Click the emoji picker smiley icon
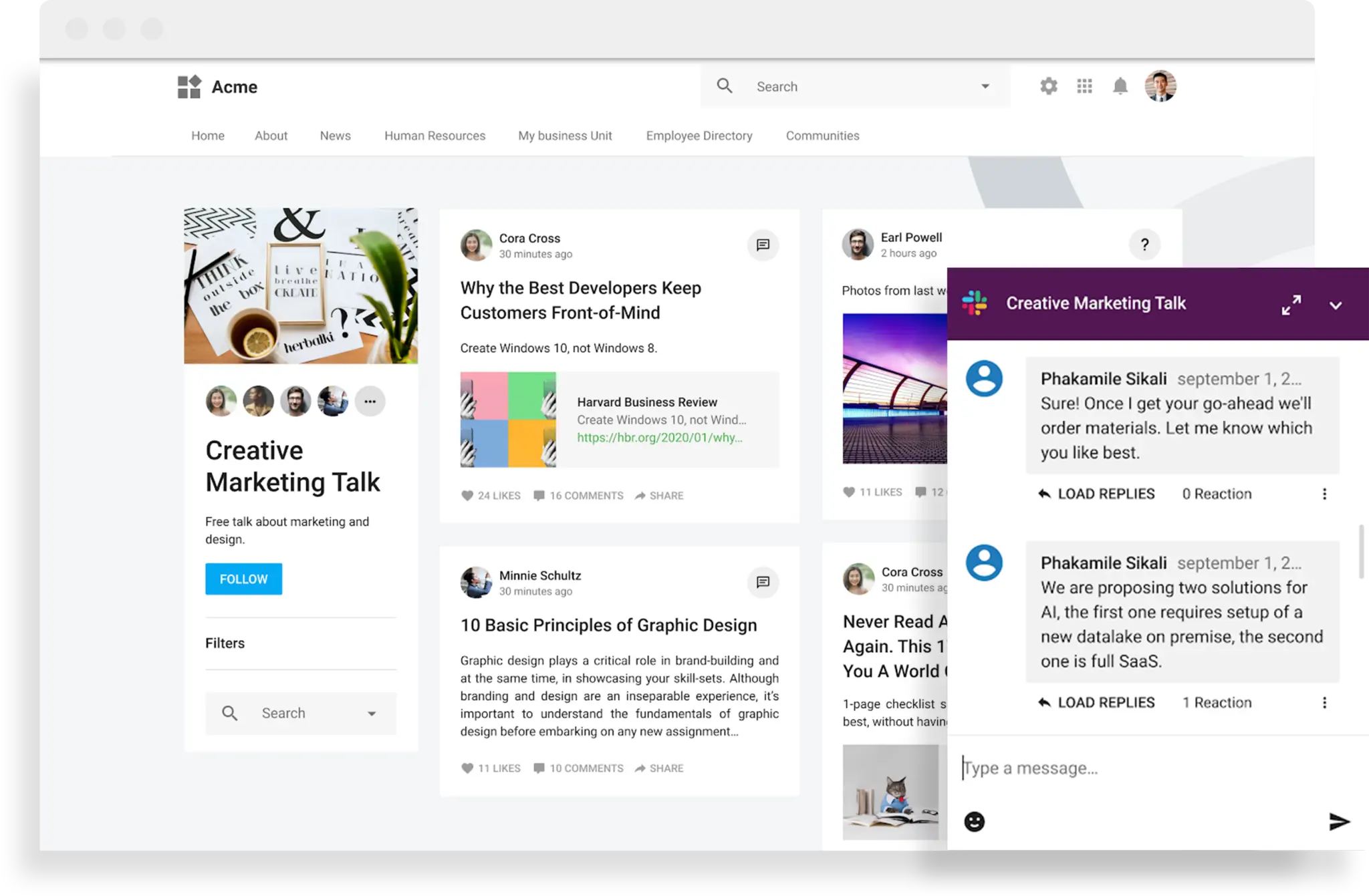Viewport: 1369px width, 896px height. 975,821
